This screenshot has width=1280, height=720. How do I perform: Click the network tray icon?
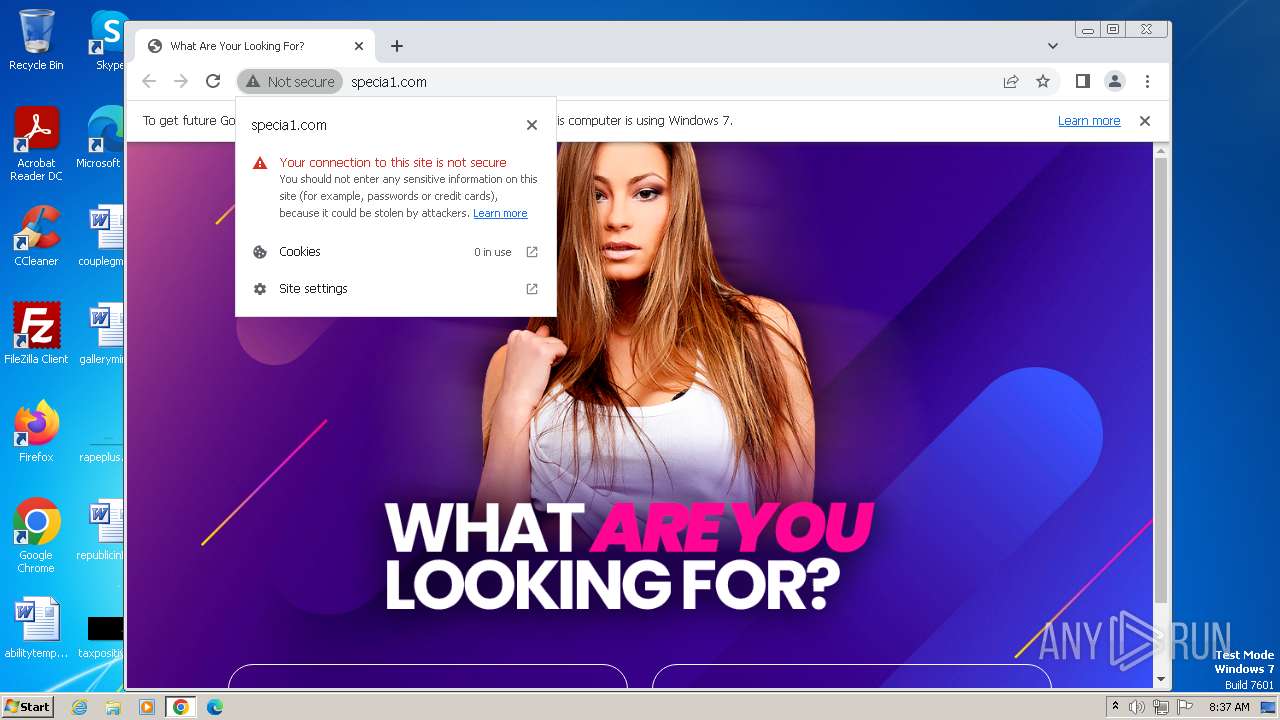1160,707
